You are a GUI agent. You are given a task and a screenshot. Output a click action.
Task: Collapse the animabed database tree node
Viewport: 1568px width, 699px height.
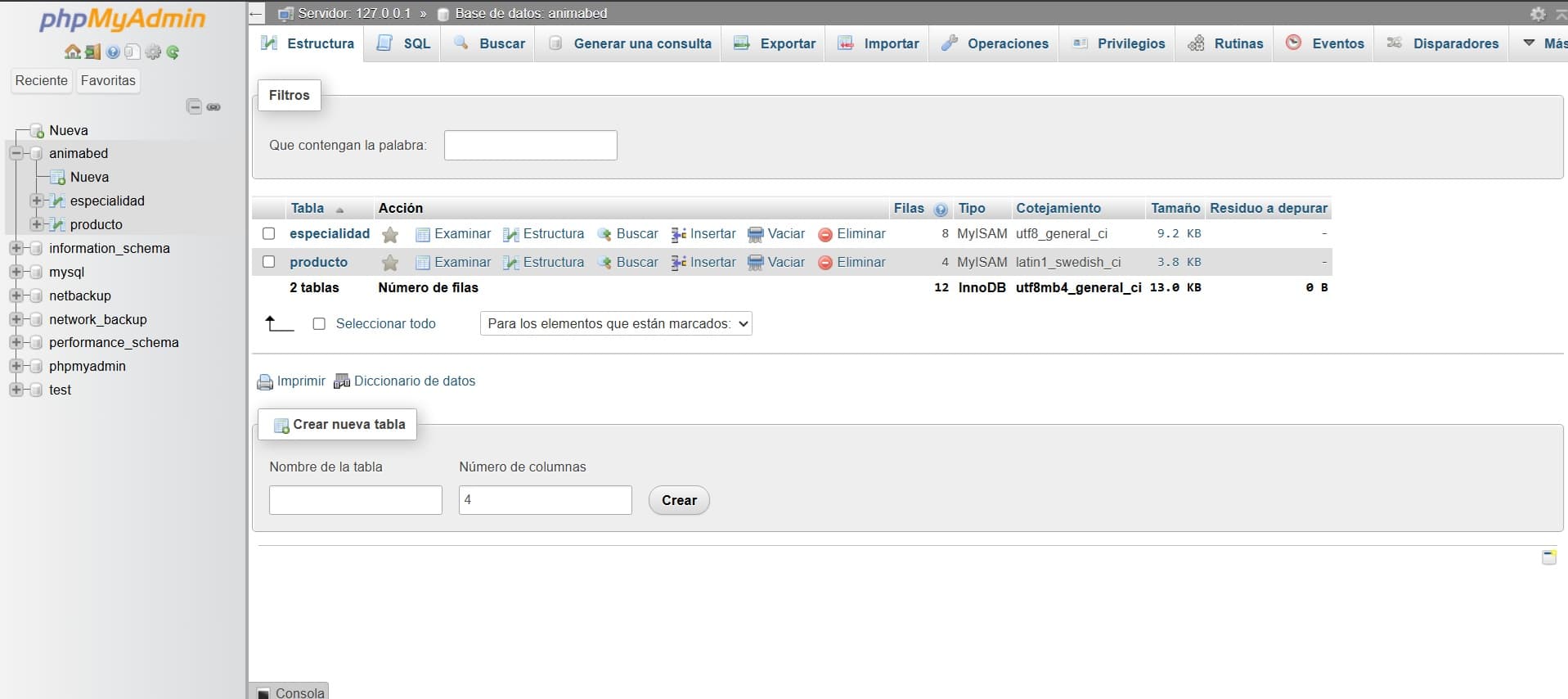pos(16,153)
